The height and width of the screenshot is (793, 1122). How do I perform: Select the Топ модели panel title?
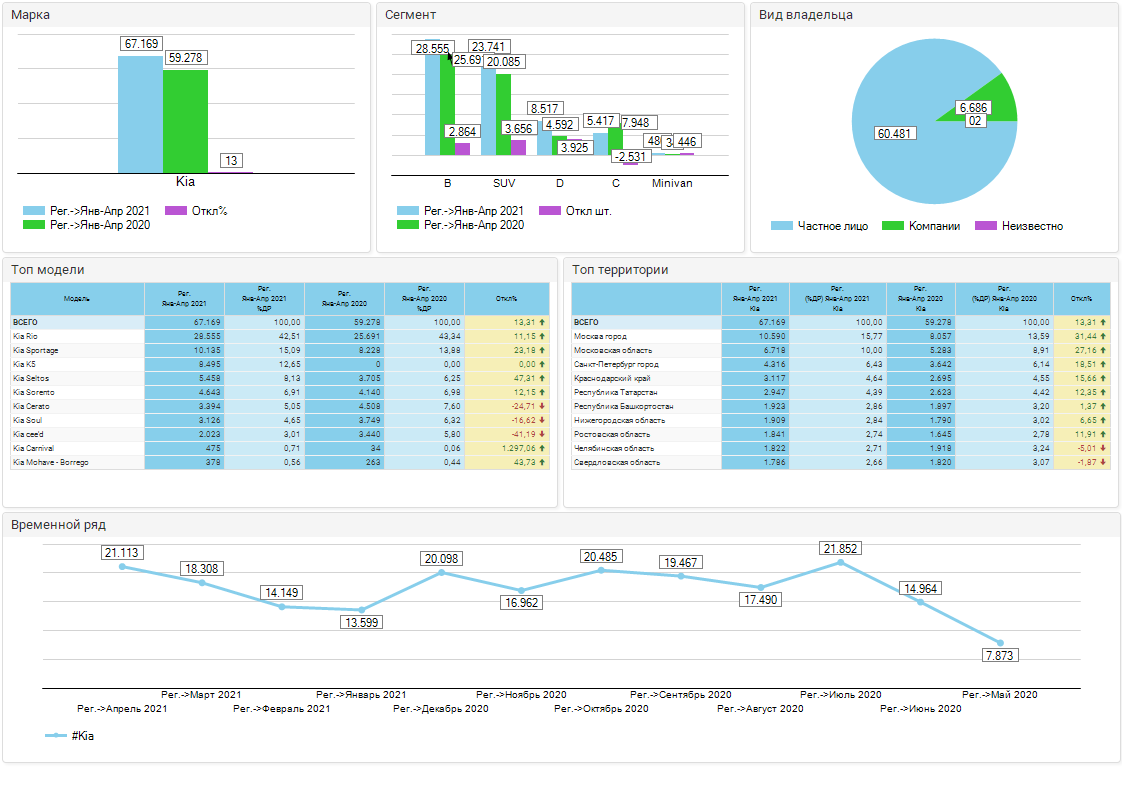[48, 270]
